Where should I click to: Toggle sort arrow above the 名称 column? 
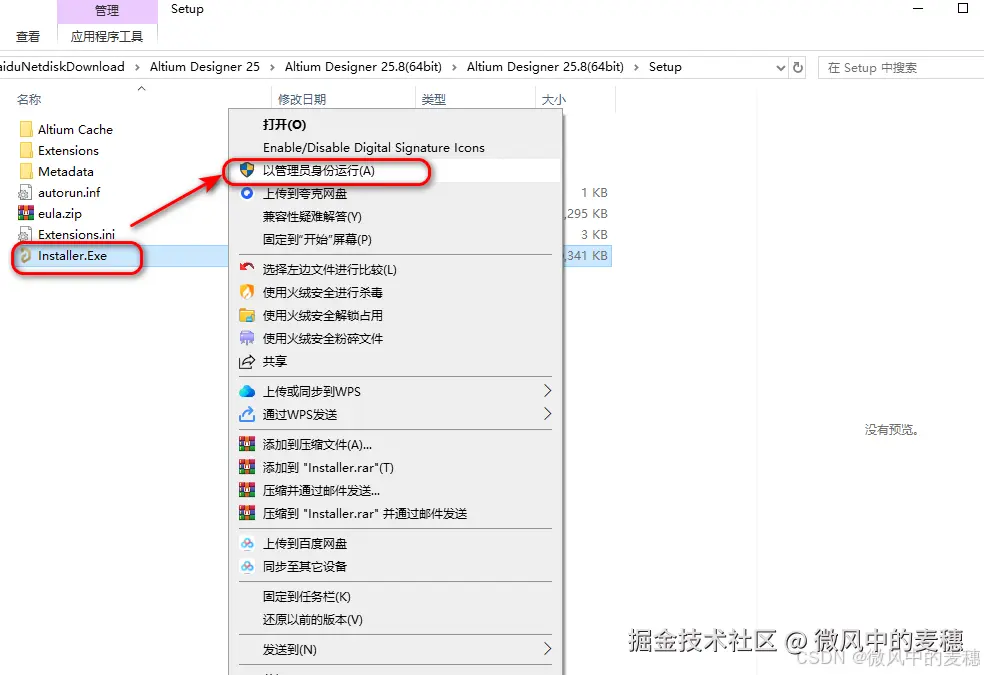coord(142,88)
